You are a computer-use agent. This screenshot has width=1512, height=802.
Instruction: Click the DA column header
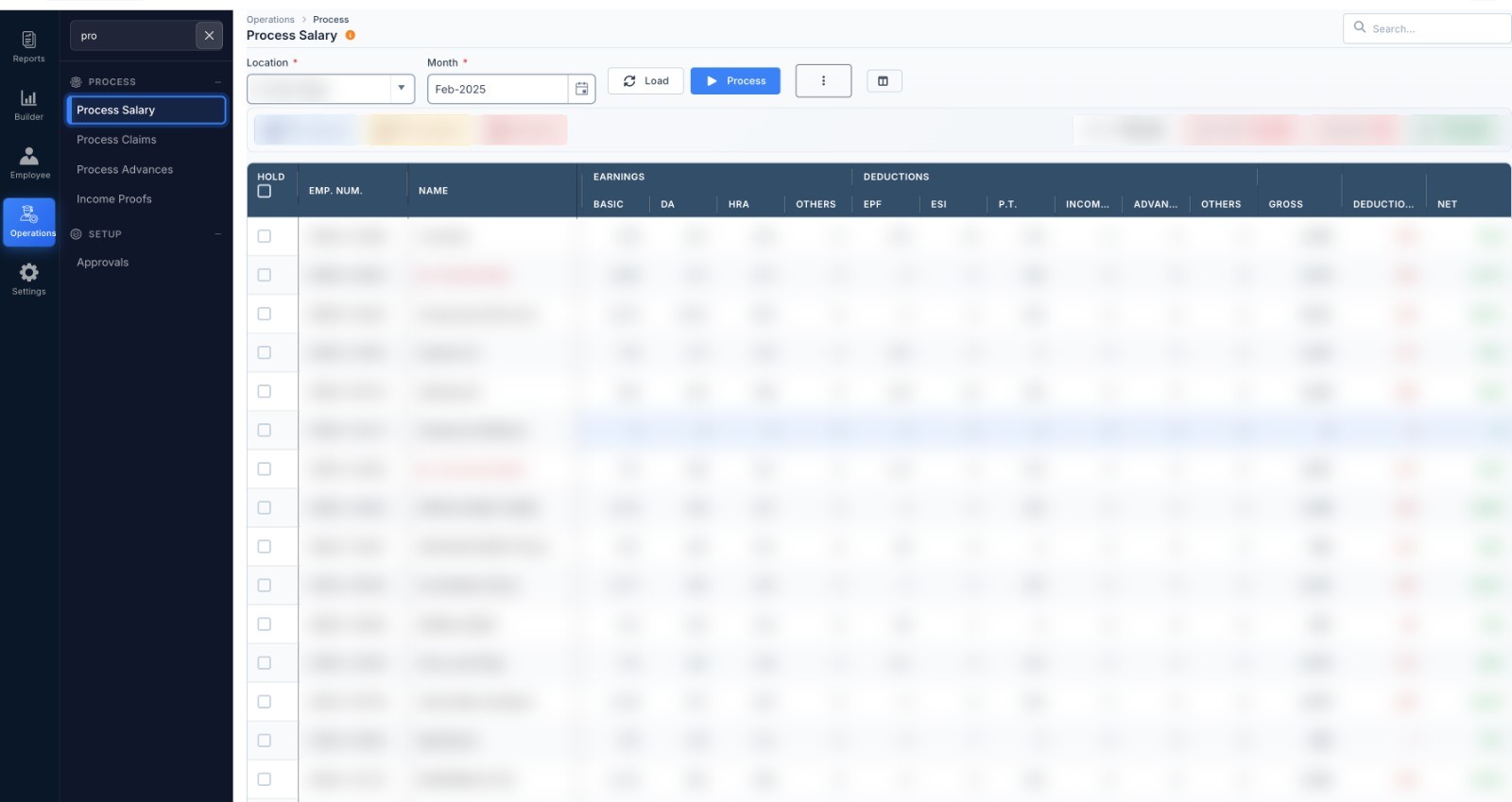coord(668,204)
